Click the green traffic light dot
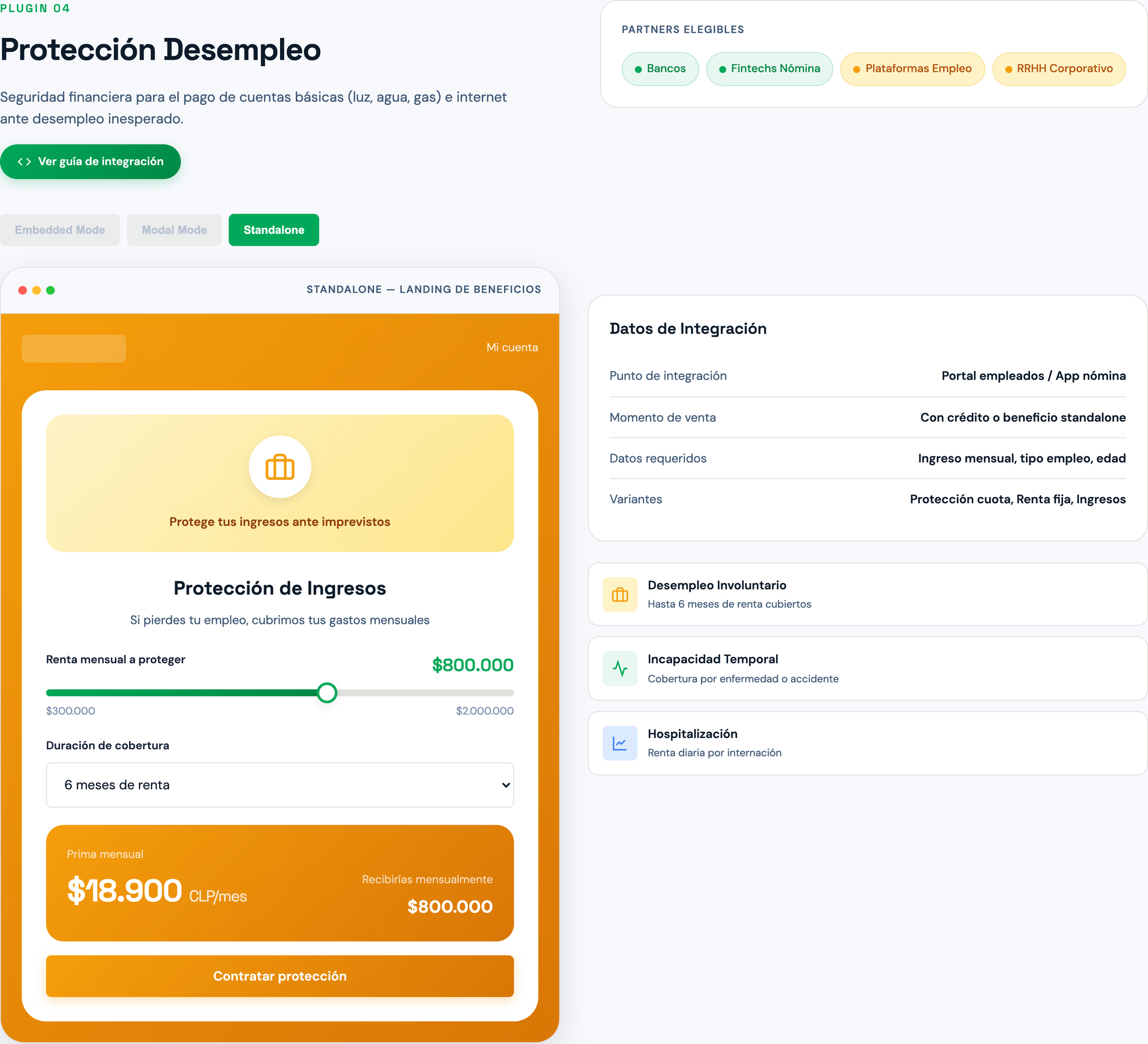The width and height of the screenshot is (1148, 1044). click(x=51, y=290)
